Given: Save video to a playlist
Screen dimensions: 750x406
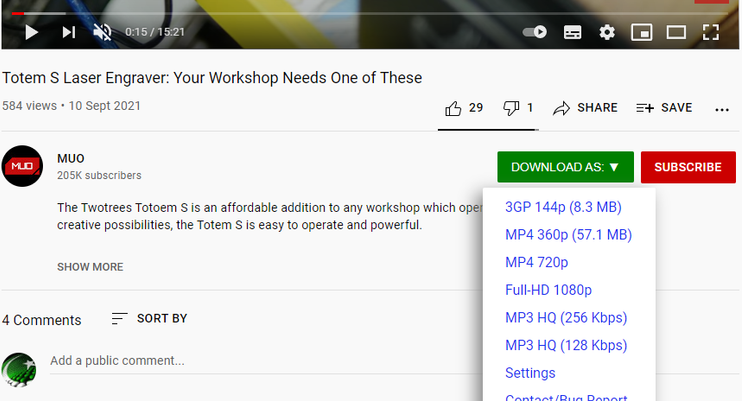Looking at the screenshot, I should click(x=664, y=108).
